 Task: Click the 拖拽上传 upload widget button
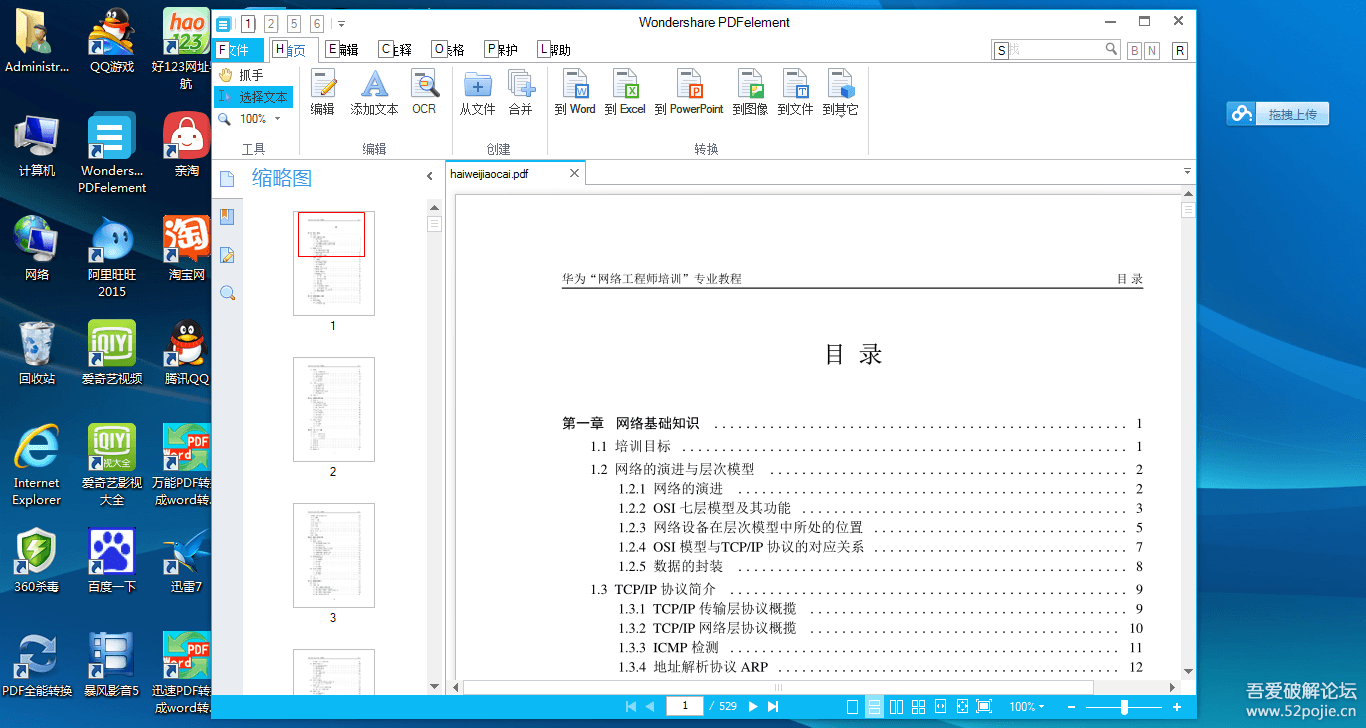[x=1278, y=114]
